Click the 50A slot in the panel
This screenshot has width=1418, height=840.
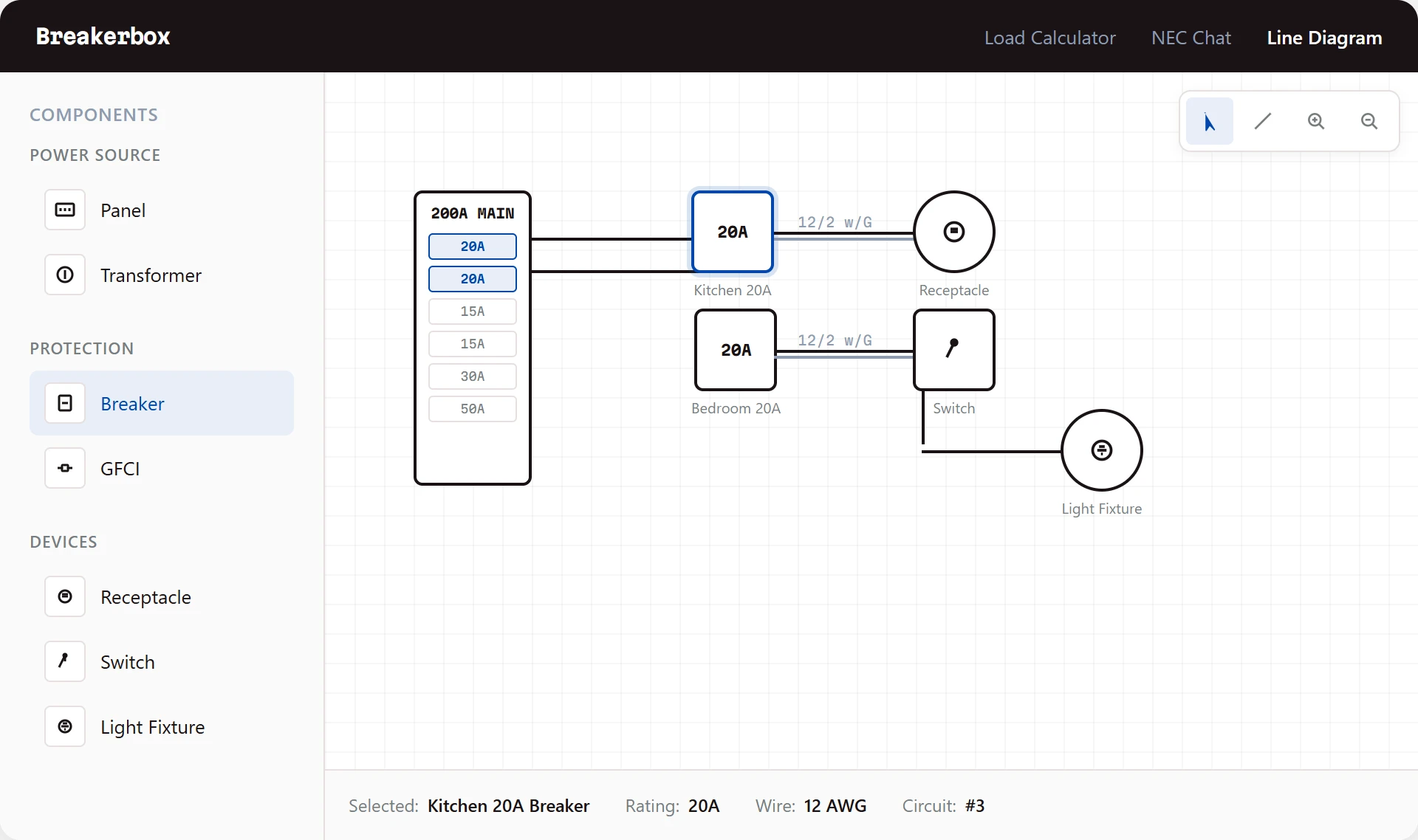click(473, 409)
